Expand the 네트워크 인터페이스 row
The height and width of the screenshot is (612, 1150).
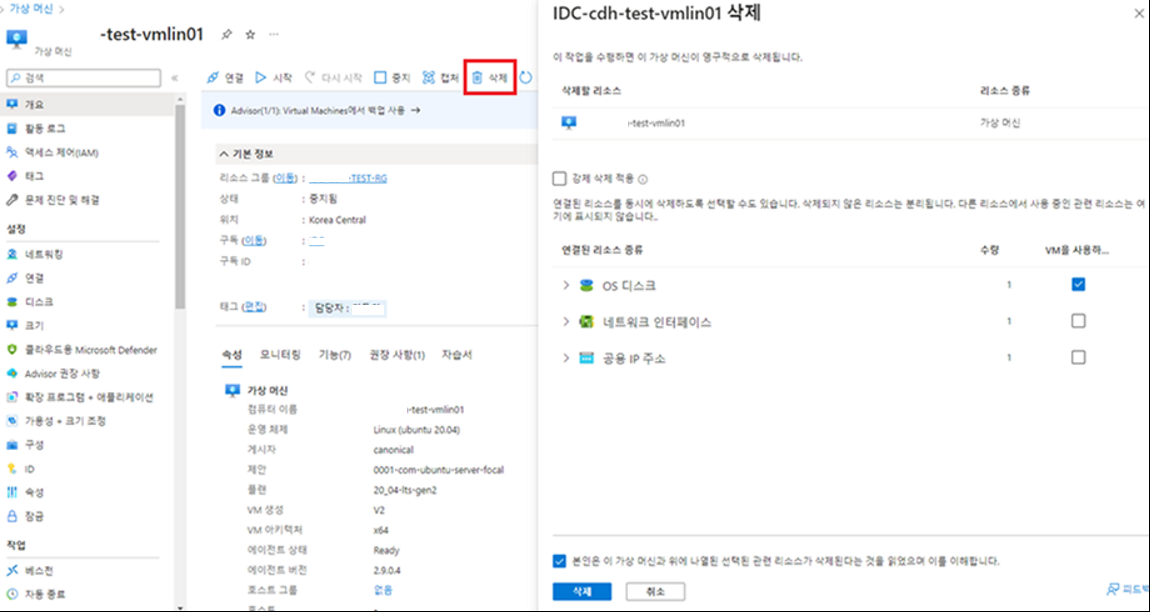[x=565, y=321]
